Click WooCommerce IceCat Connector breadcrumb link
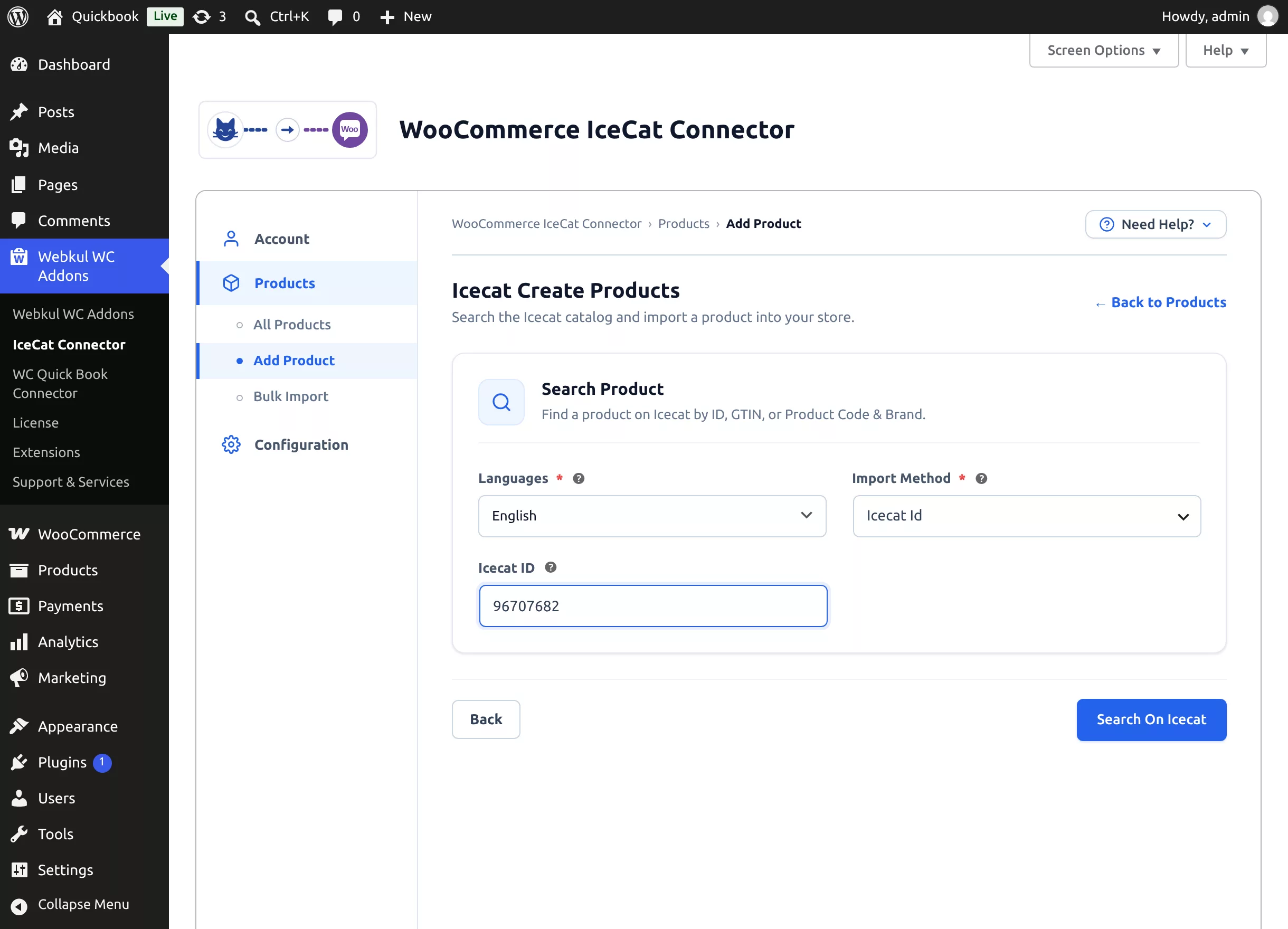 click(x=546, y=224)
